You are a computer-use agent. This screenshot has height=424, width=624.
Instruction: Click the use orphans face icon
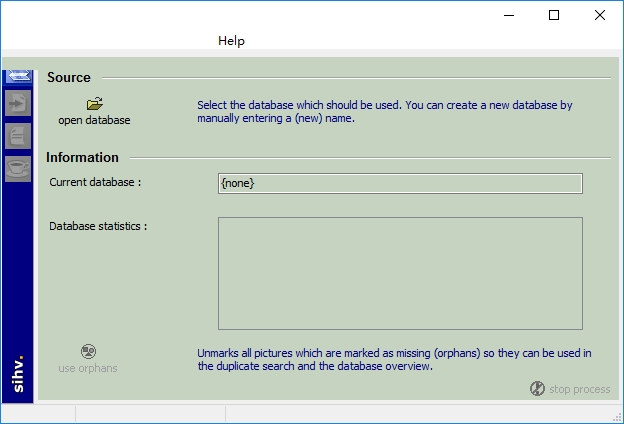point(88,351)
